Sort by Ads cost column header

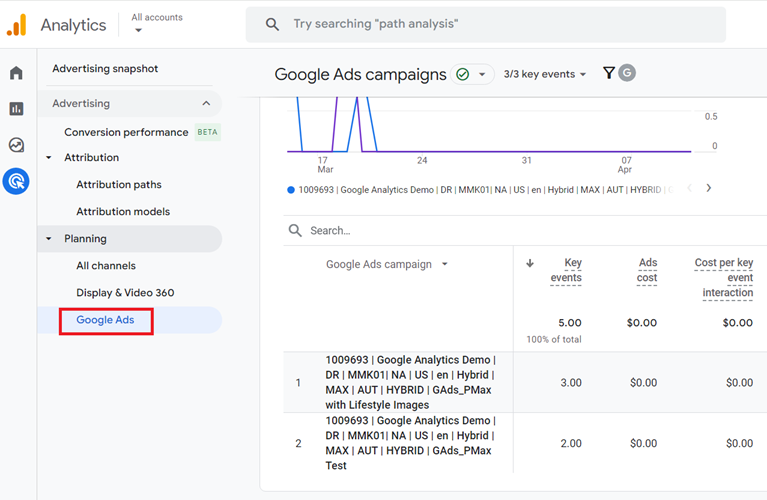pos(647,270)
